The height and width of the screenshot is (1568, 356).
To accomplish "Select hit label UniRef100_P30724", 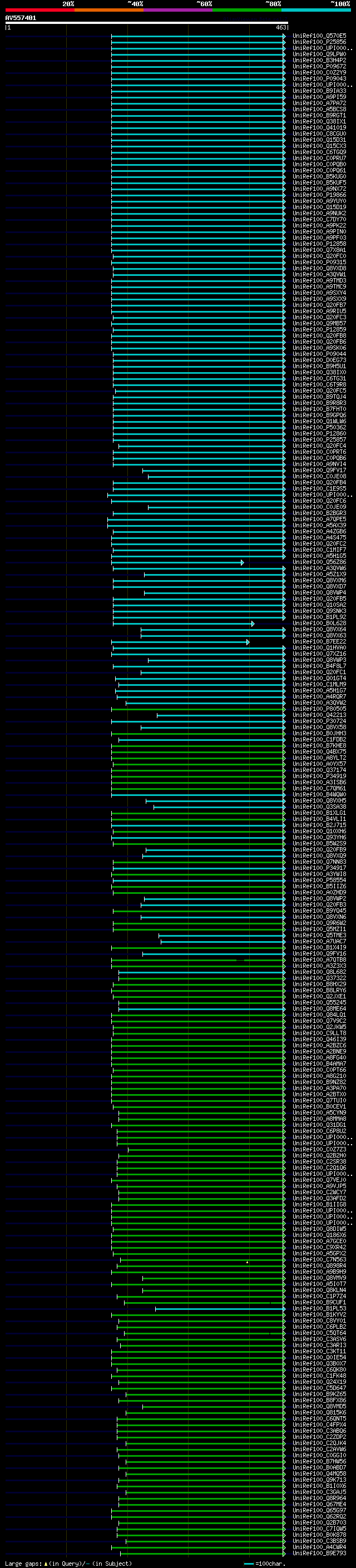I will [x=319, y=721].
